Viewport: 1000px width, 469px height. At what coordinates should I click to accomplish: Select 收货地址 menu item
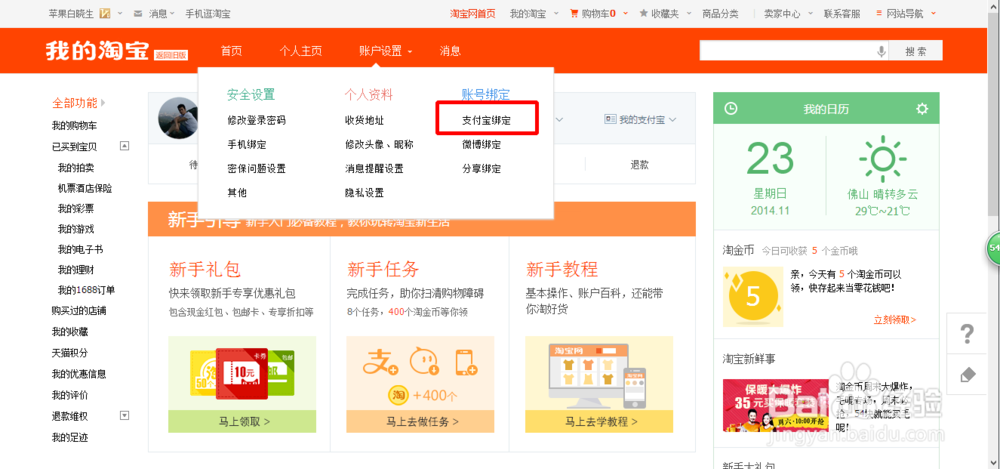click(x=364, y=120)
